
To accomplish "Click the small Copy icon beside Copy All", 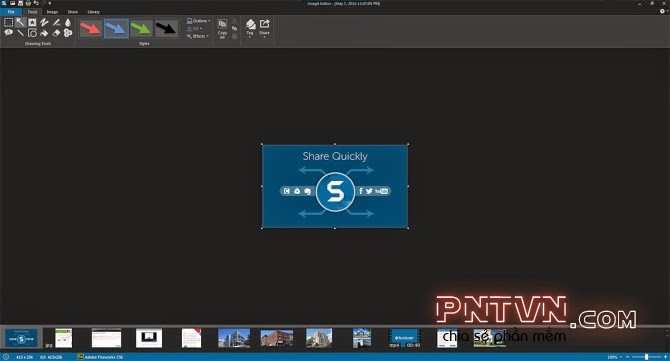I will click(x=234, y=28).
